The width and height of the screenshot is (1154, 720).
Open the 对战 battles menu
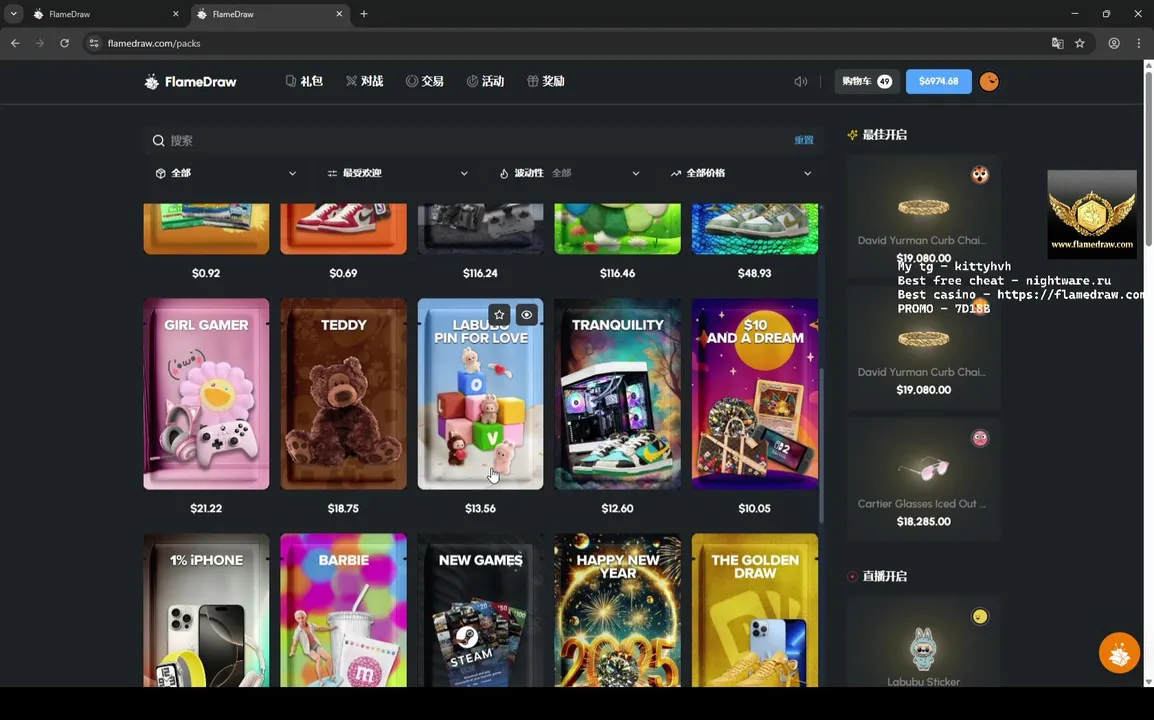tap(364, 81)
